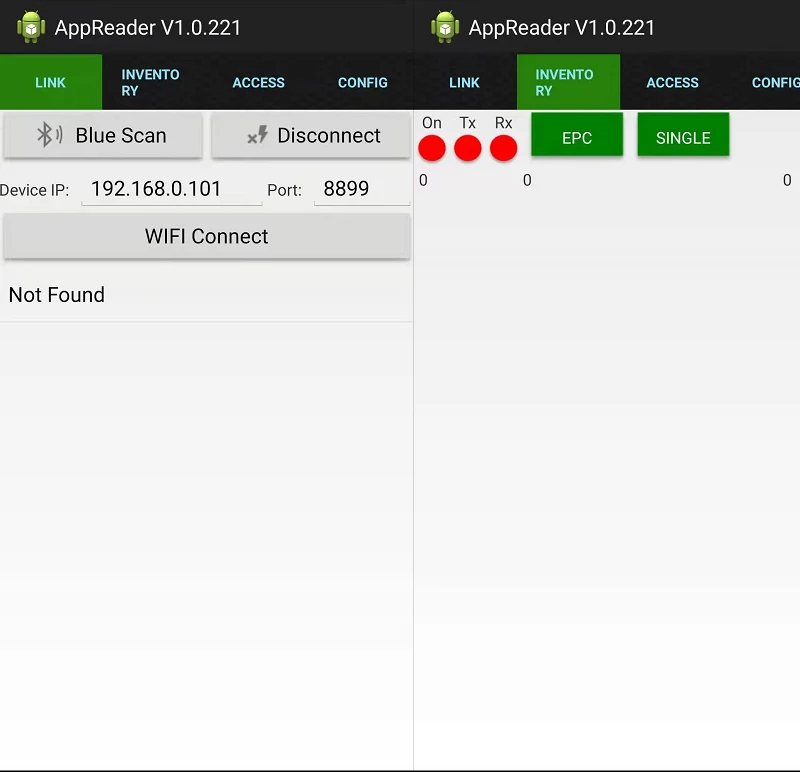Open ACCESS tab in right screen

(x=672, y=82)
